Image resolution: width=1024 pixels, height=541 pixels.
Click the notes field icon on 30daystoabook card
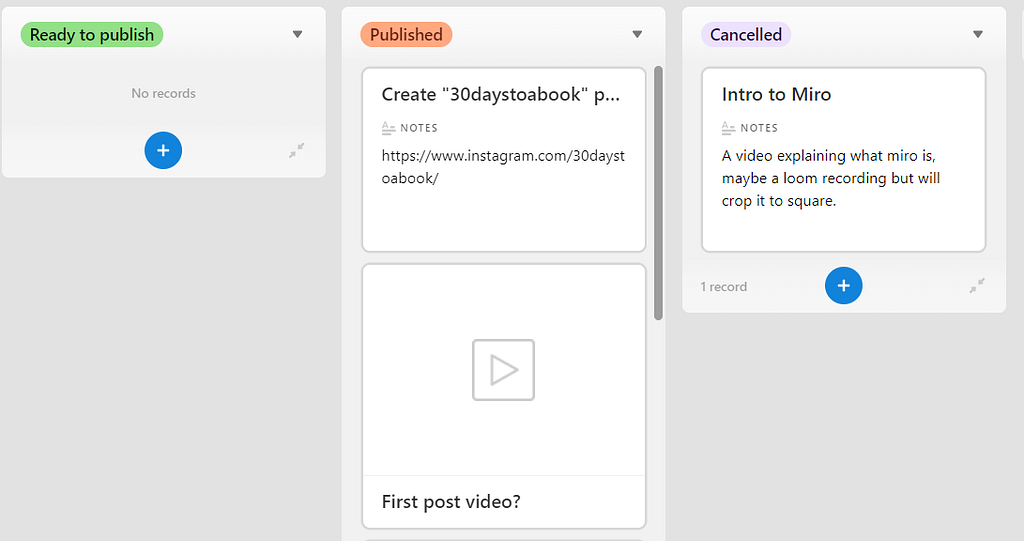[x=389, y=128]
